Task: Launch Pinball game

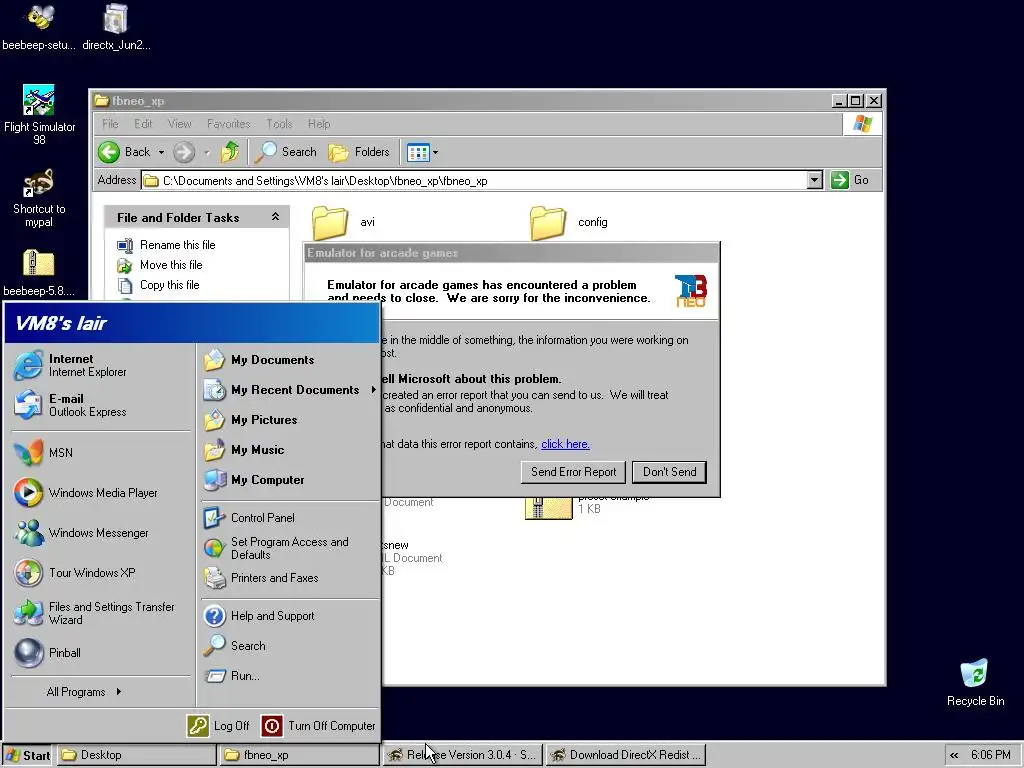Action: coord(48,653)
